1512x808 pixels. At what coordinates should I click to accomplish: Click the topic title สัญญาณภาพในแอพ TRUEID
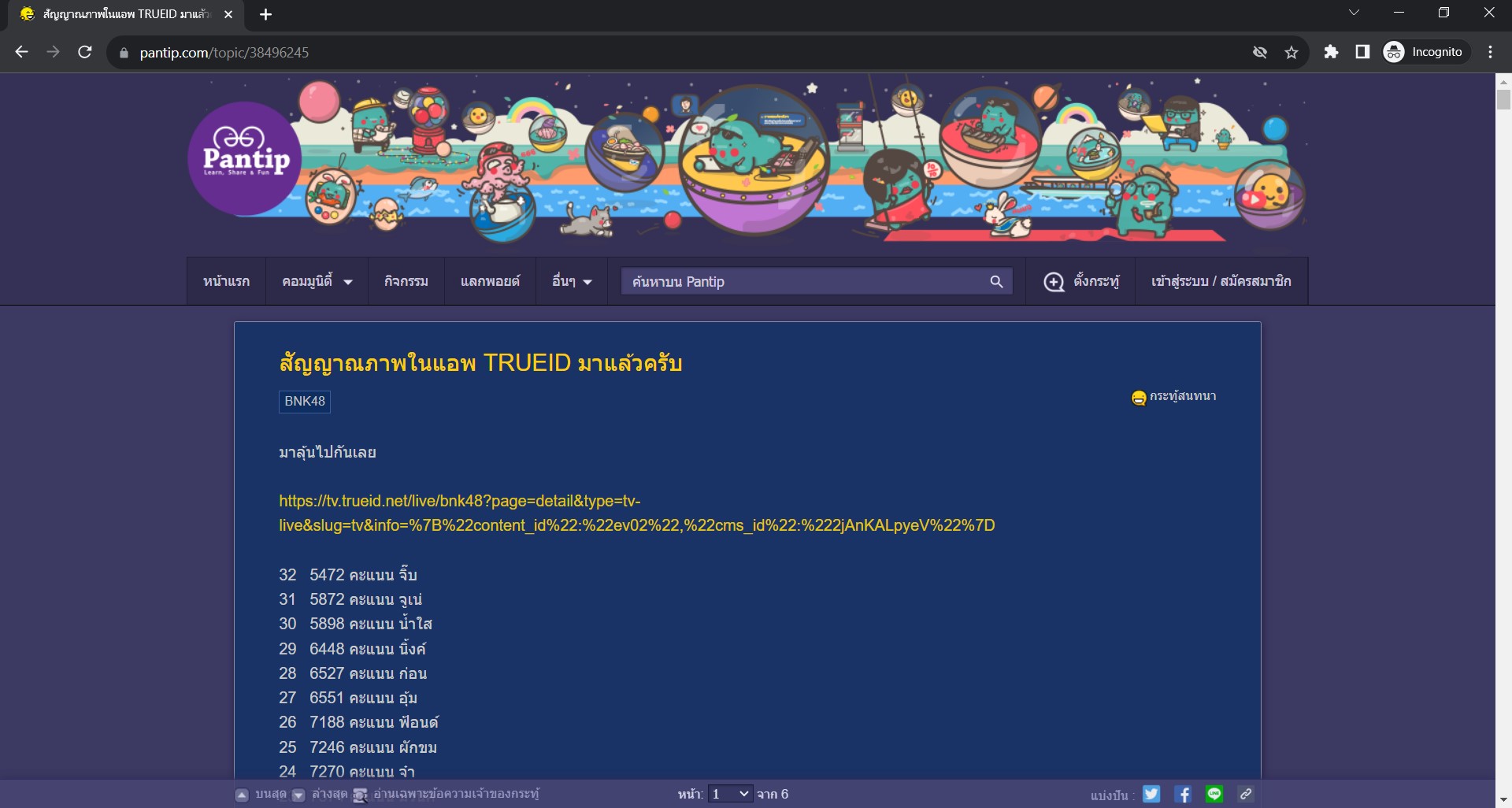(480, 363)
